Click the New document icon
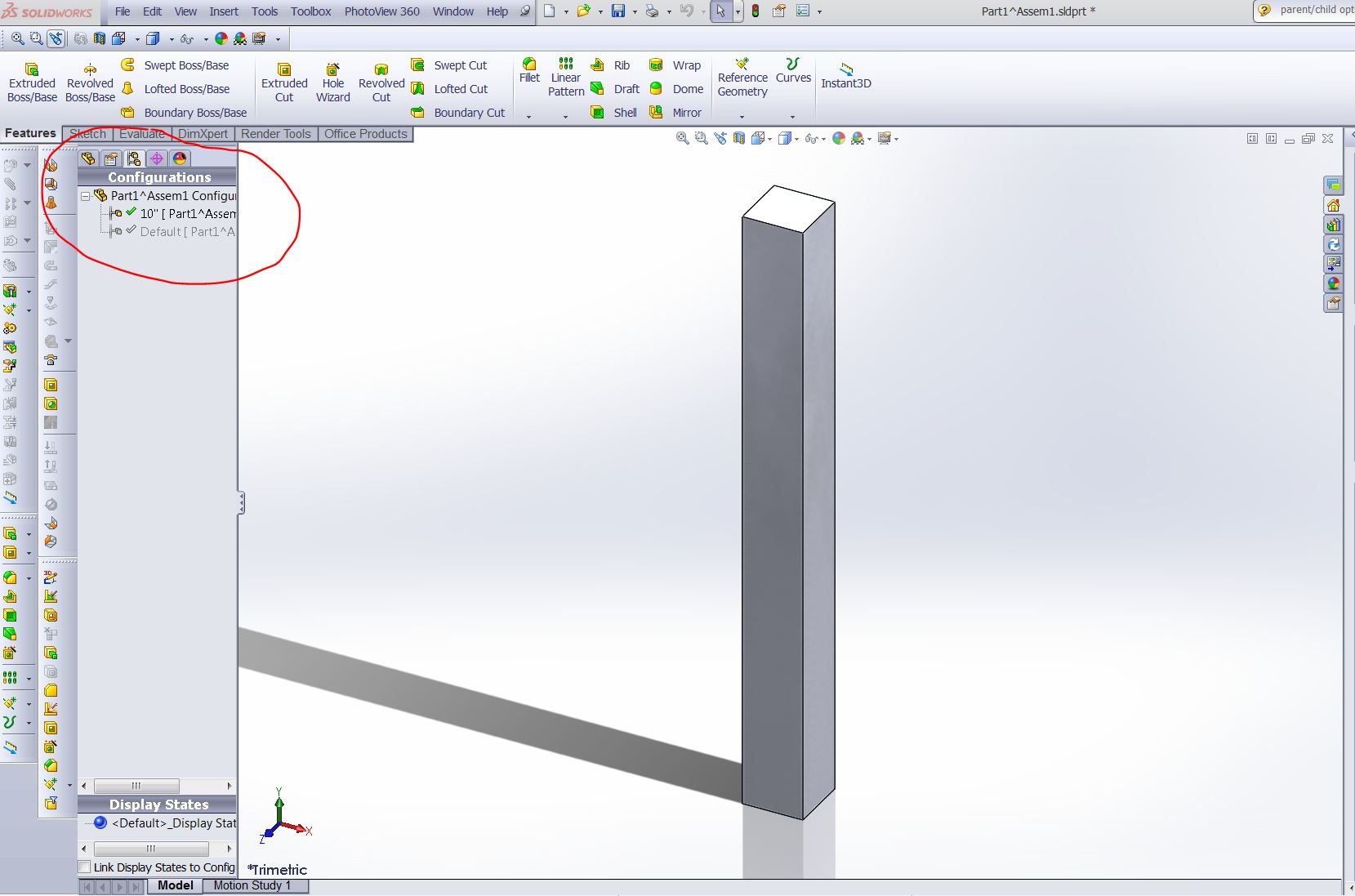This screenshot has width=1355, height=896. [550, 11]
